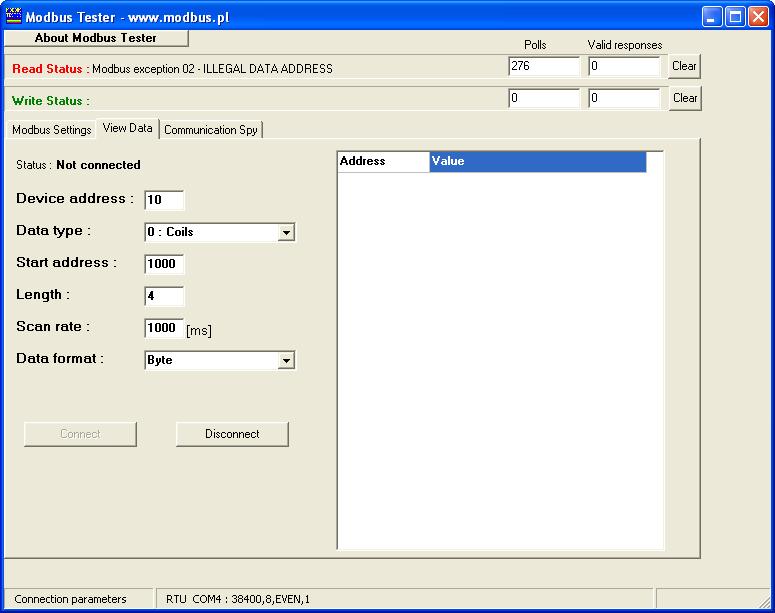The height and width of the screenshot is (613, 775).
Task: Open the About Modbus Tester button
Action: click(x=96, y=38)
